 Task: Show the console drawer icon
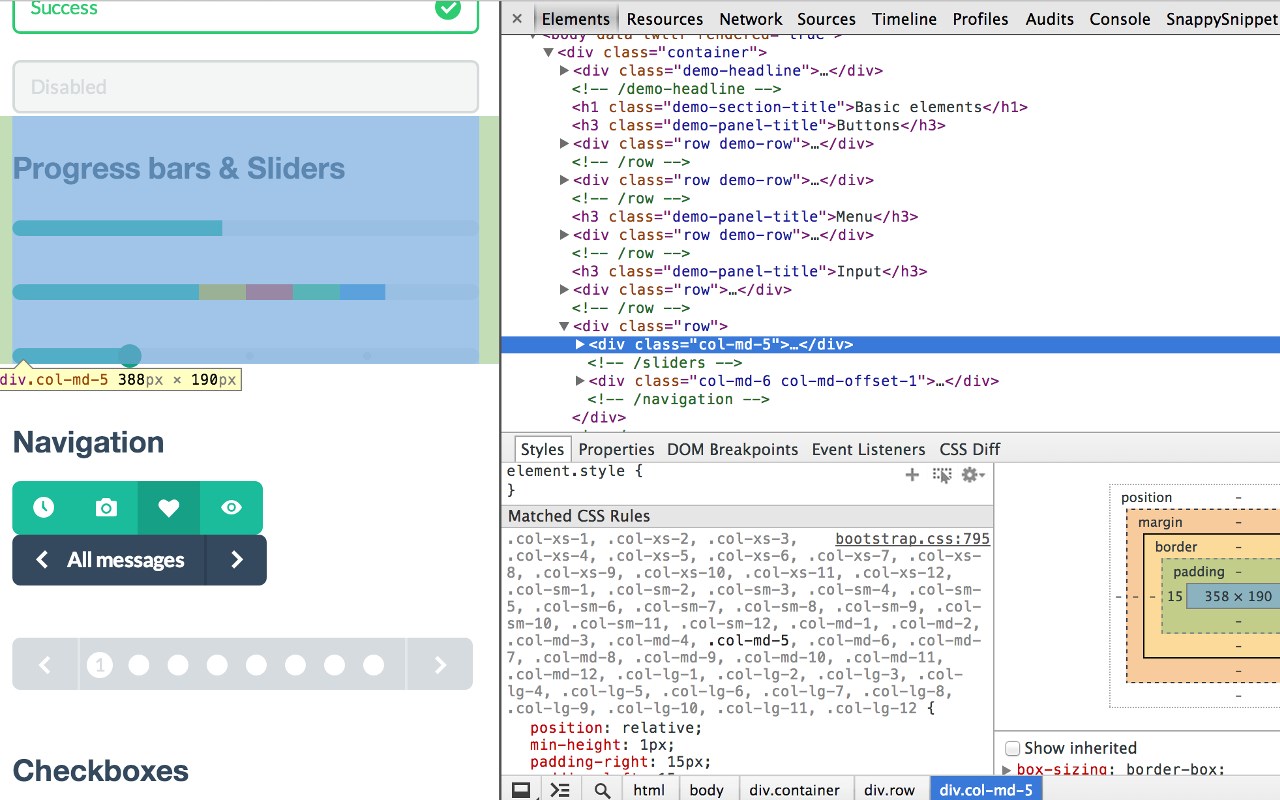tap(560, 790)
